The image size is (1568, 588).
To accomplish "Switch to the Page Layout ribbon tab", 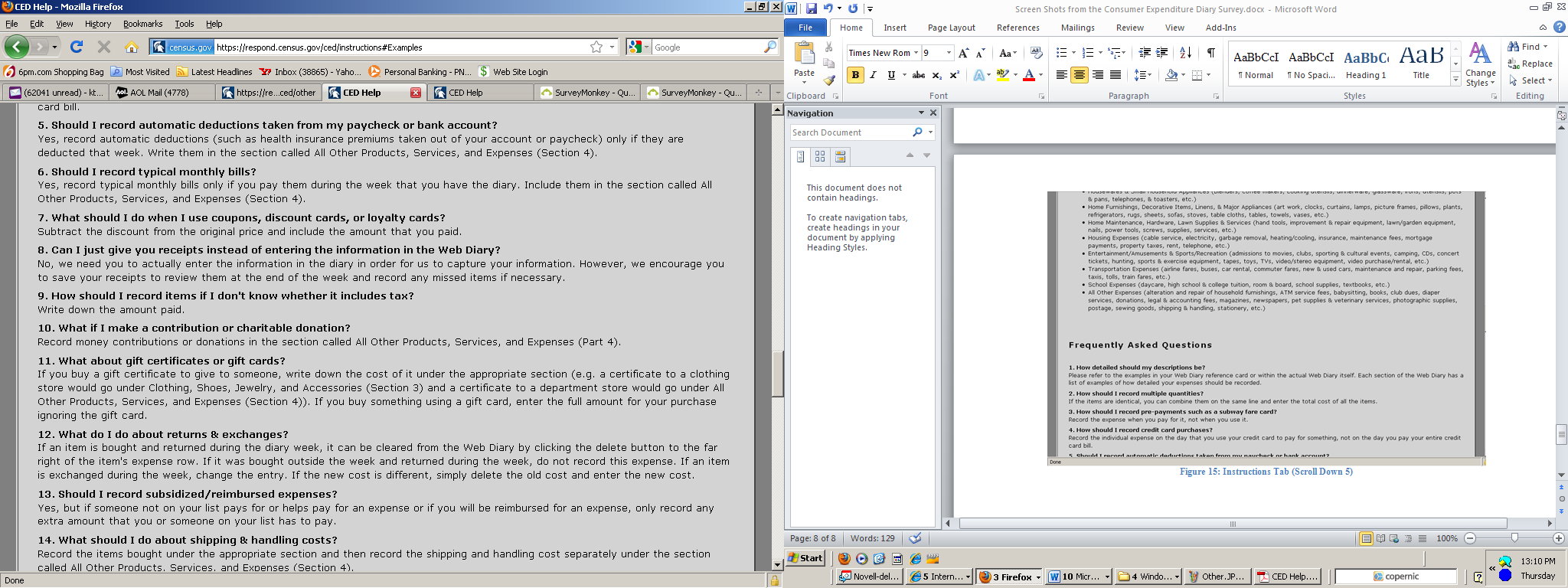I will tap(952, 28).
